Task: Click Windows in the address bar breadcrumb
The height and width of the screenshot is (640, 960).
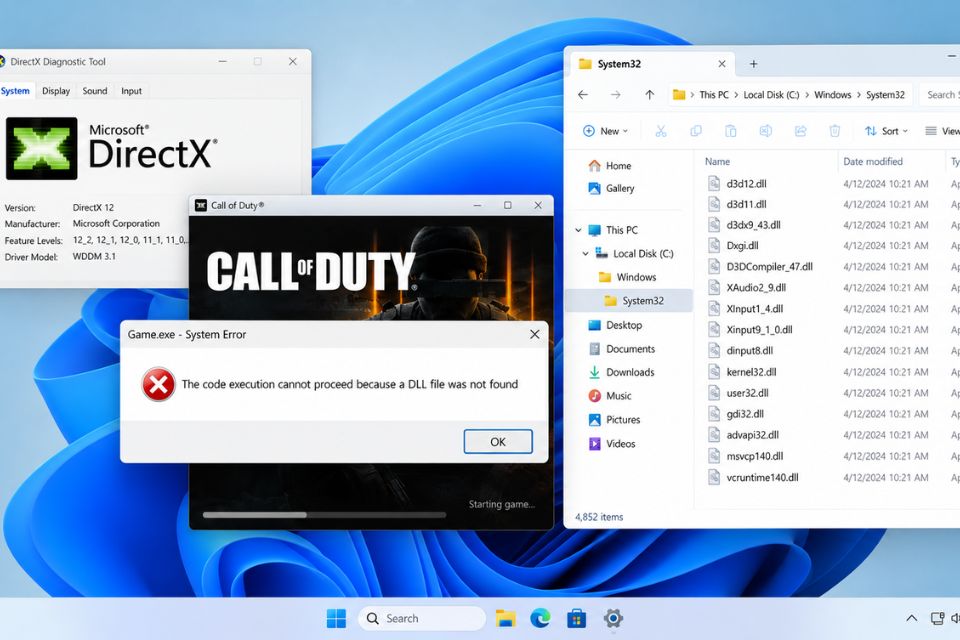Action: click(x=833, y=95)
